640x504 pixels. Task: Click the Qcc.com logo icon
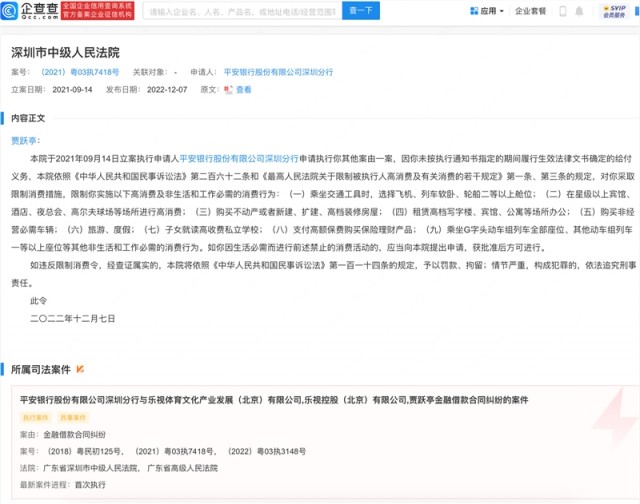pos(9,11)
